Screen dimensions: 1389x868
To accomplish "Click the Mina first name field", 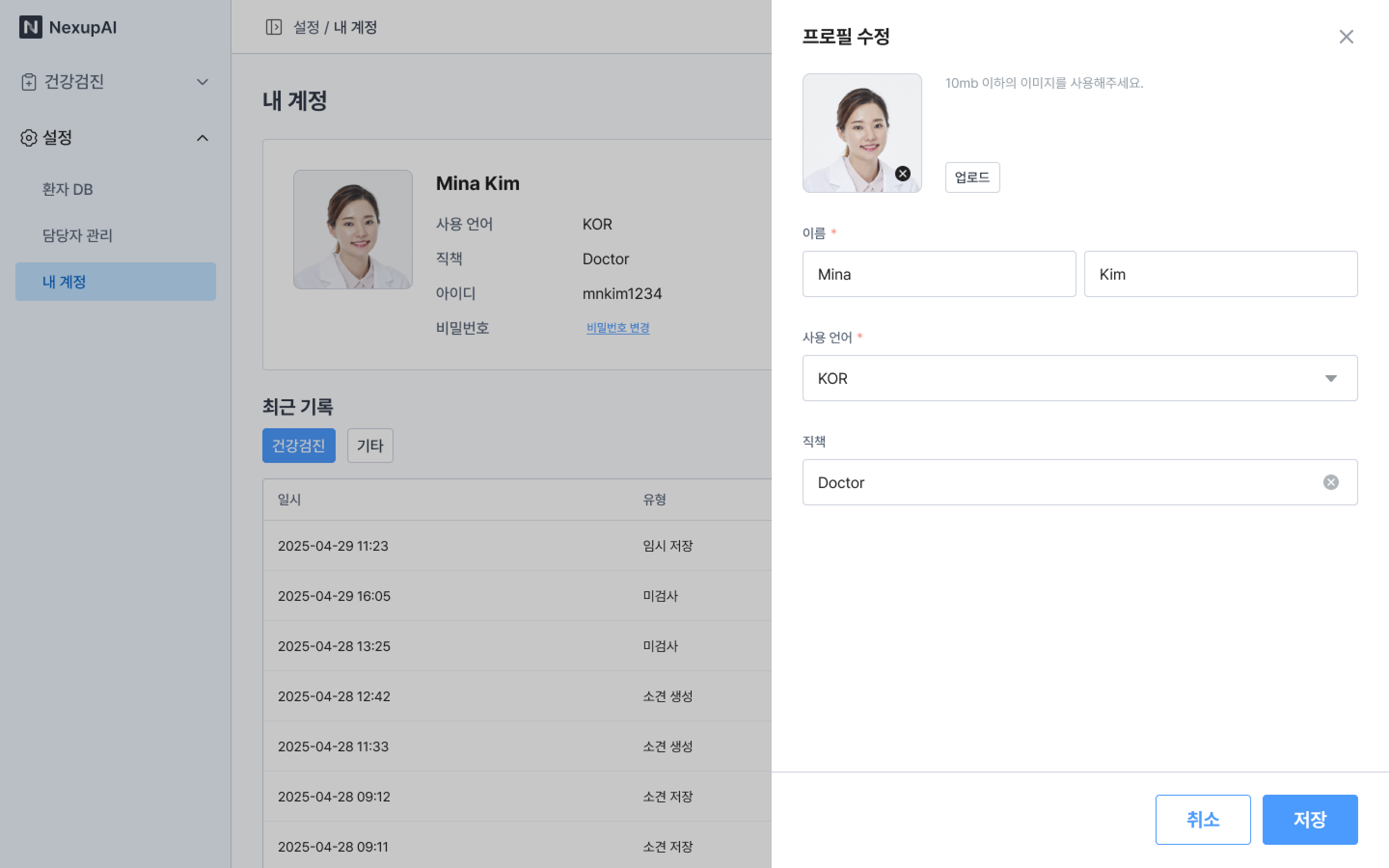I will [x=939, y=274].
